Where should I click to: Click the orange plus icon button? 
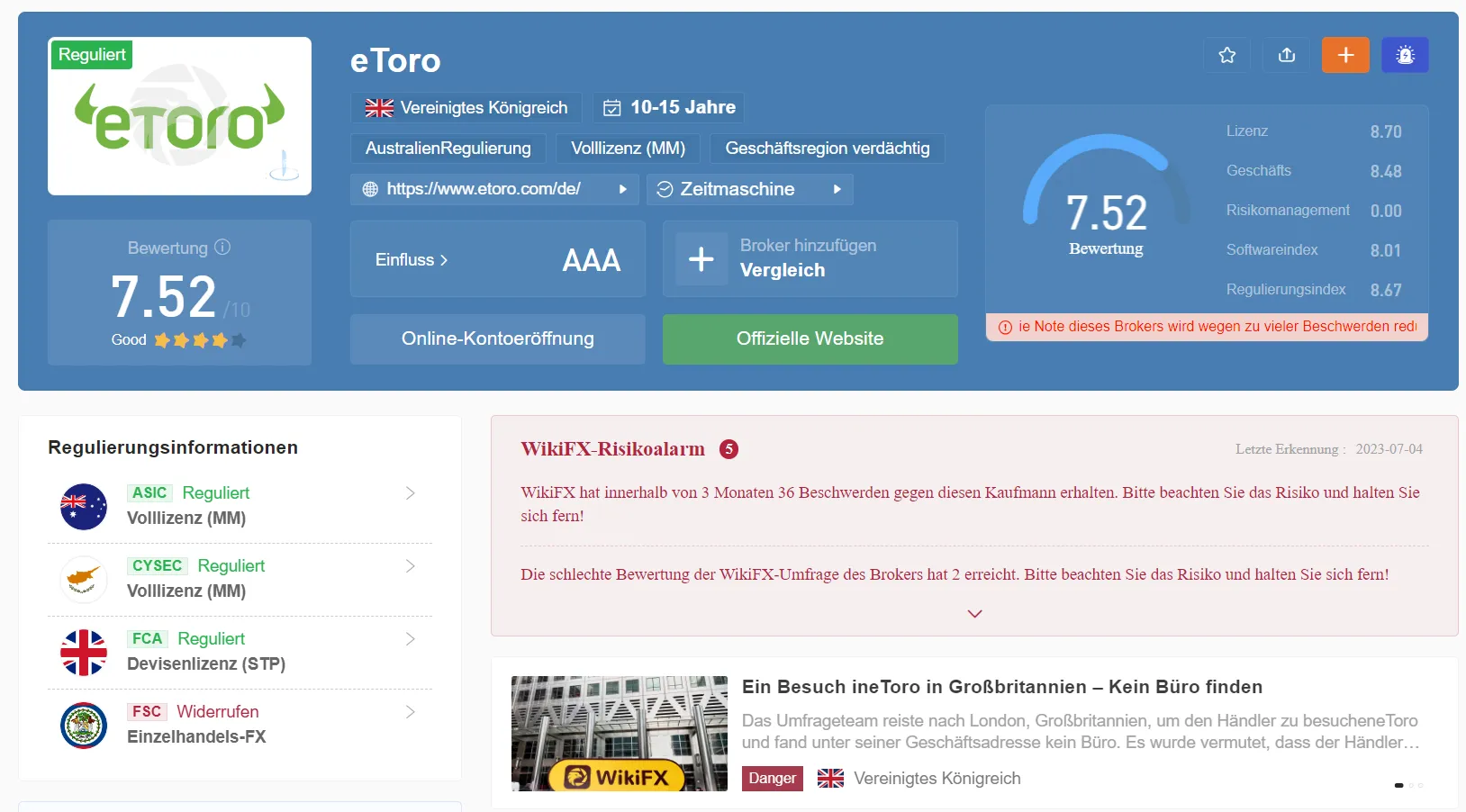pyautogui.click(x=1345, y=55)
